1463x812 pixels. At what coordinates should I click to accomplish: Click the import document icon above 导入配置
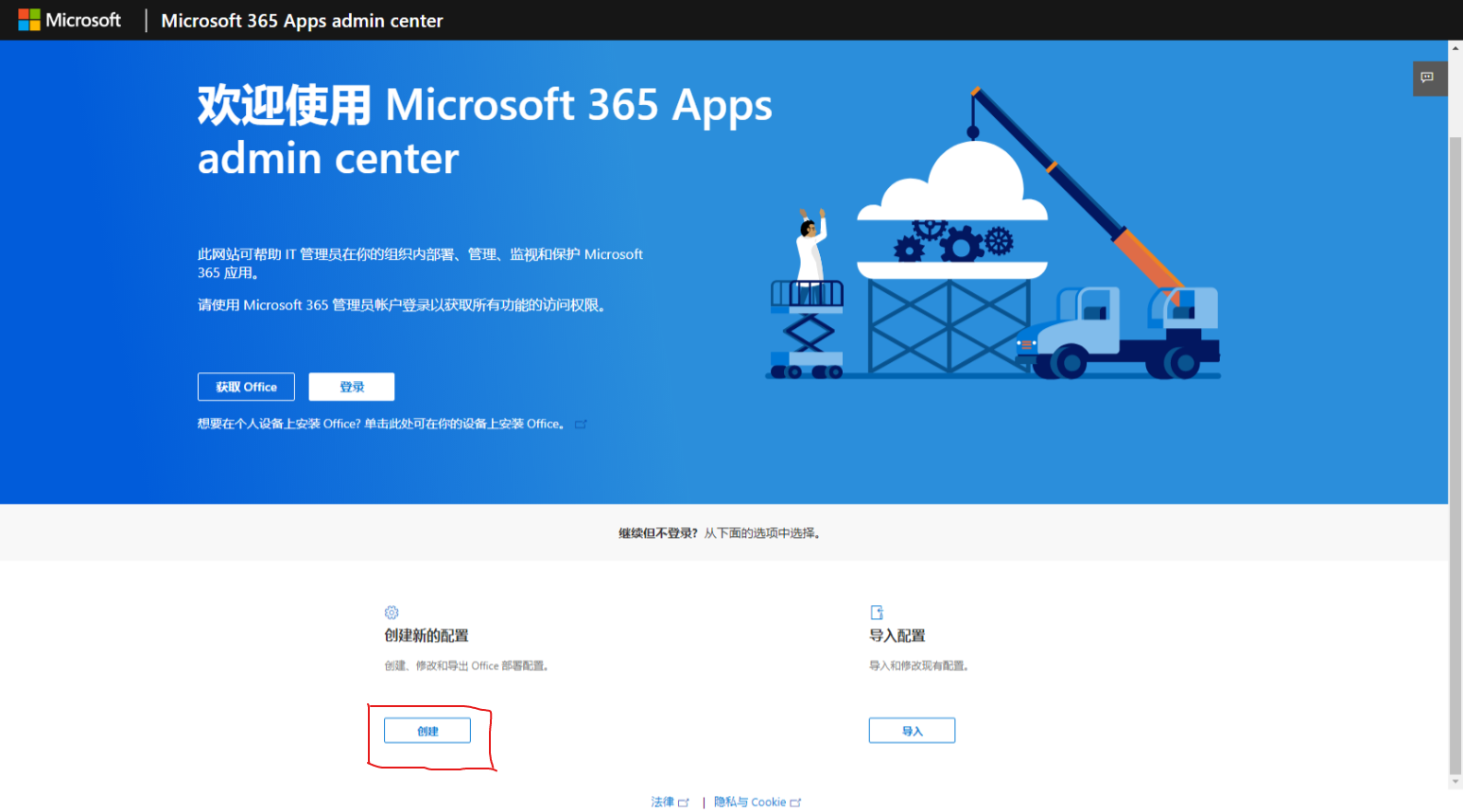coord(877,613)
